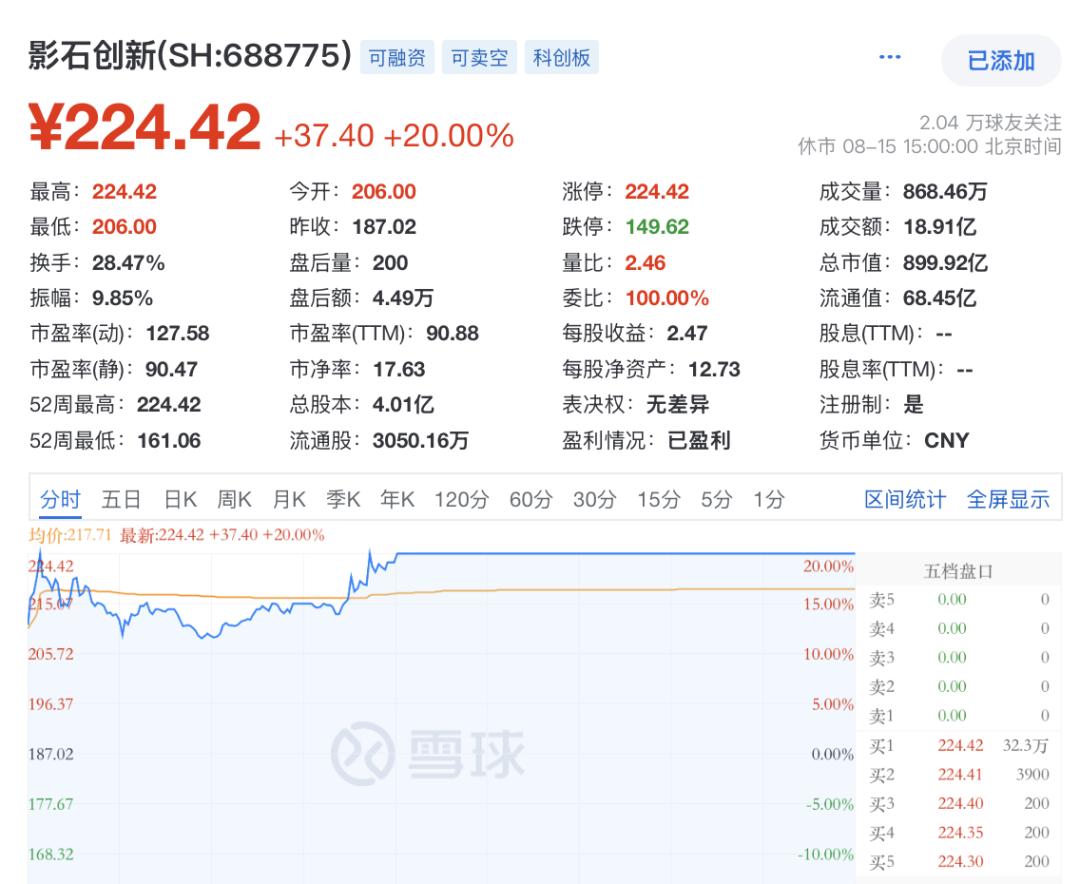1080x884 pixels.
Task: Open the 季K chart tab
Action: [343, 499]
